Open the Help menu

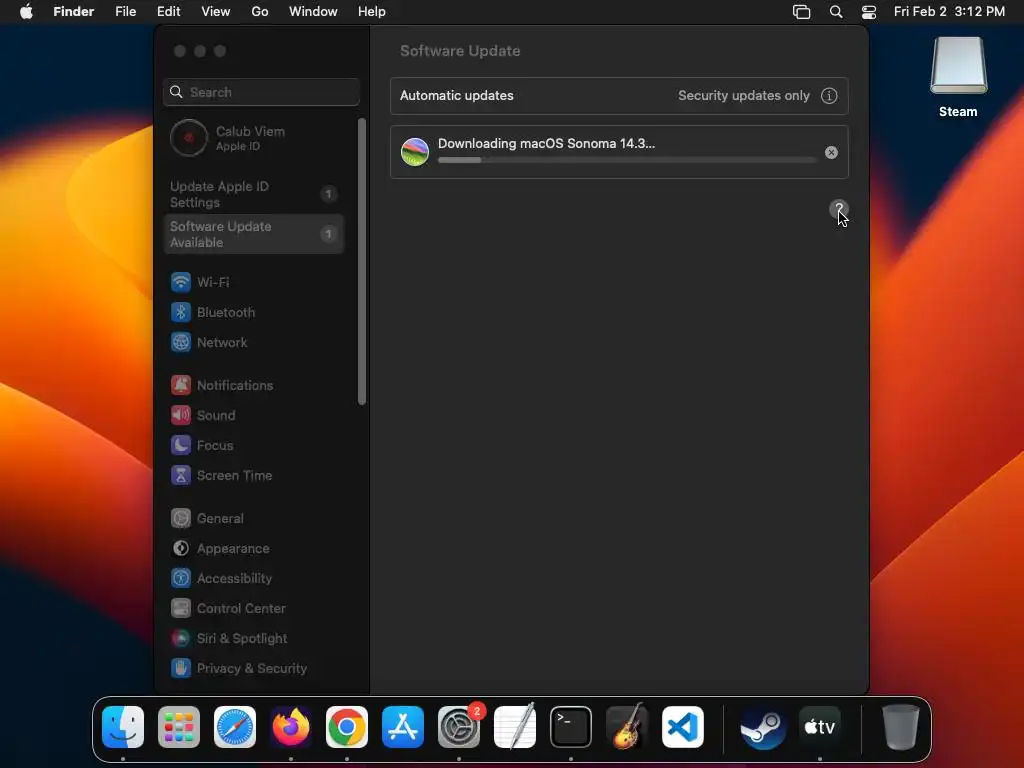pyautogui.click(x=372, y=12)
